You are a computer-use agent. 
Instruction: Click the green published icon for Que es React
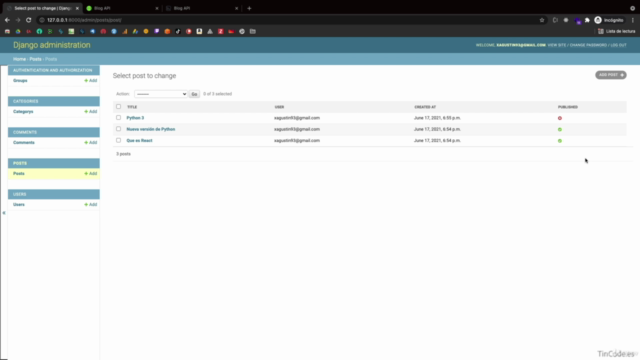560,141
